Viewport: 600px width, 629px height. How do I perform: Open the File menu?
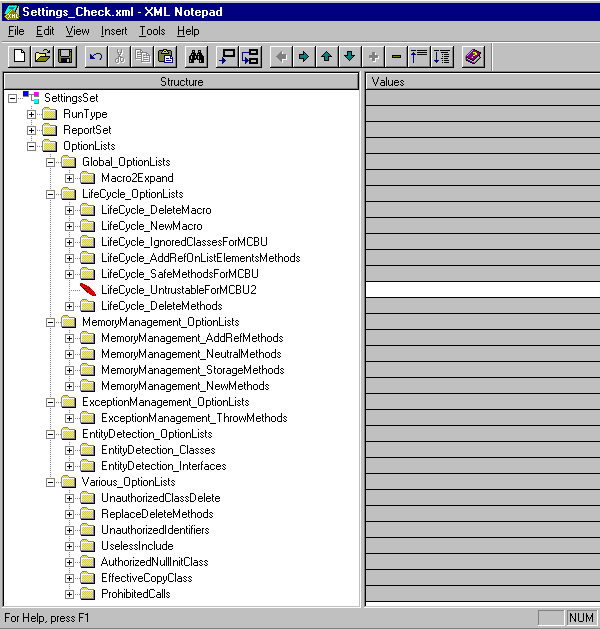pos(16,31)
